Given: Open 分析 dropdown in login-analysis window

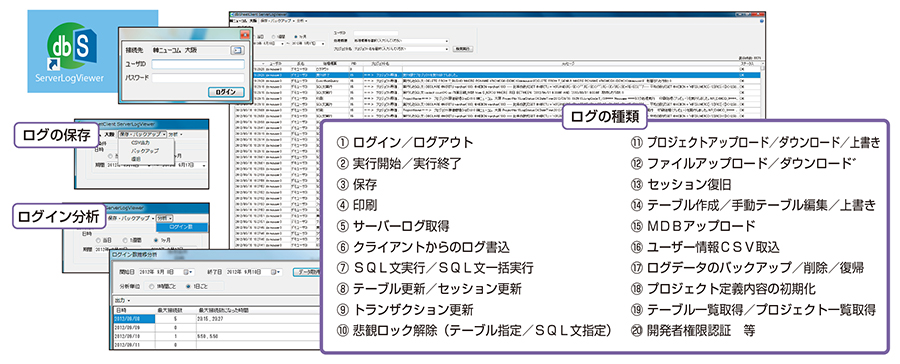Looking at the screenshot, I should pos(165,218).
